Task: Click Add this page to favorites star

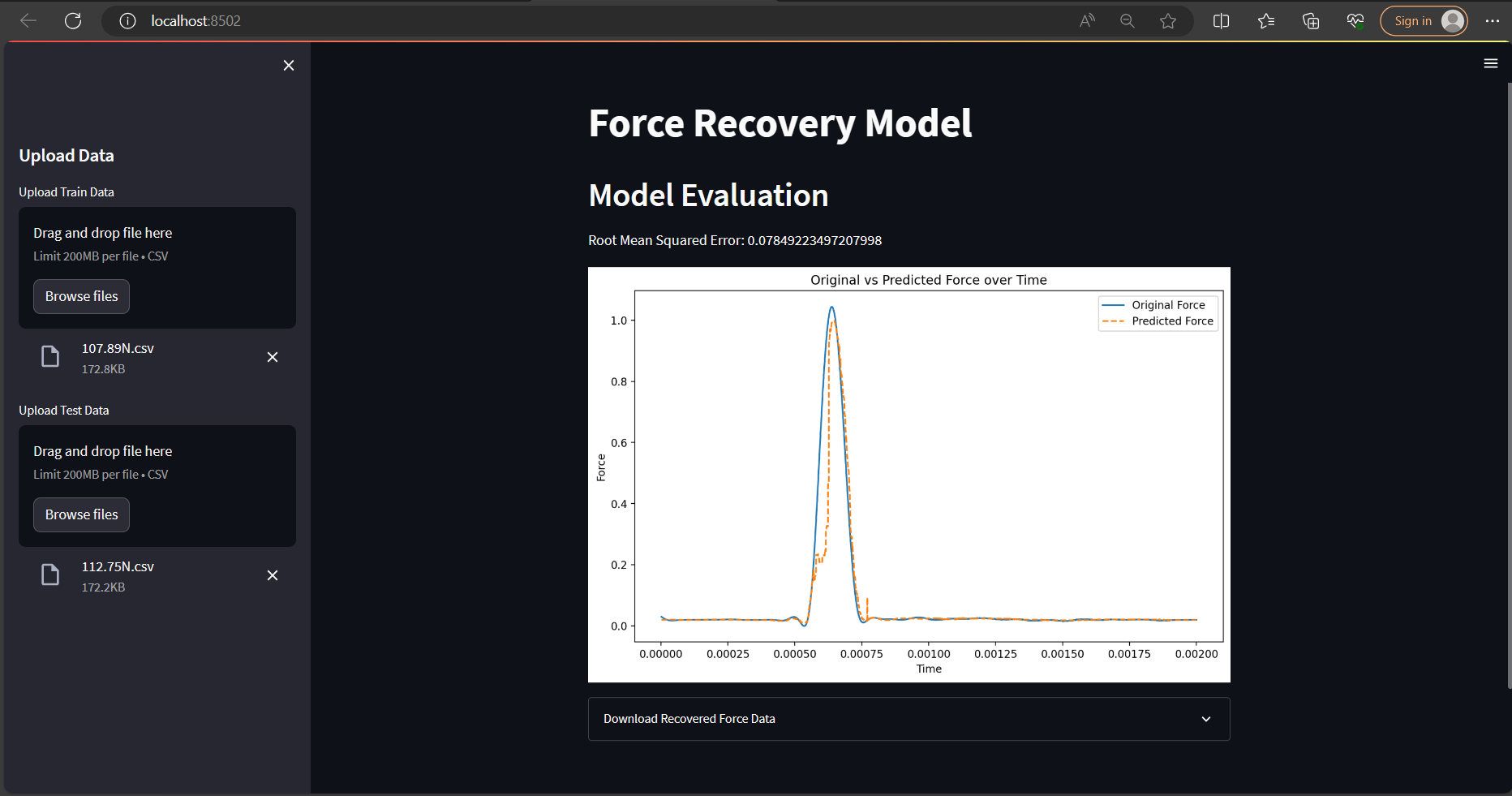Action: coord(1169,21)
